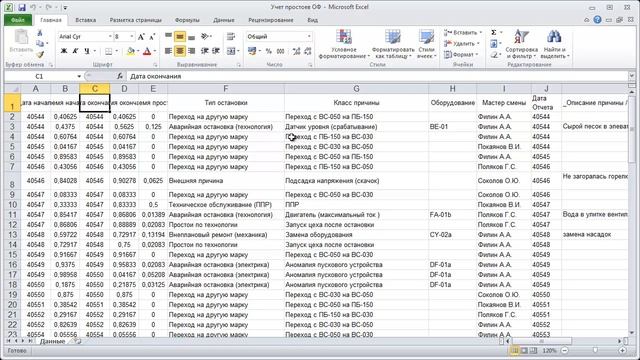Apply the accounting number format

tap(252, 51)
